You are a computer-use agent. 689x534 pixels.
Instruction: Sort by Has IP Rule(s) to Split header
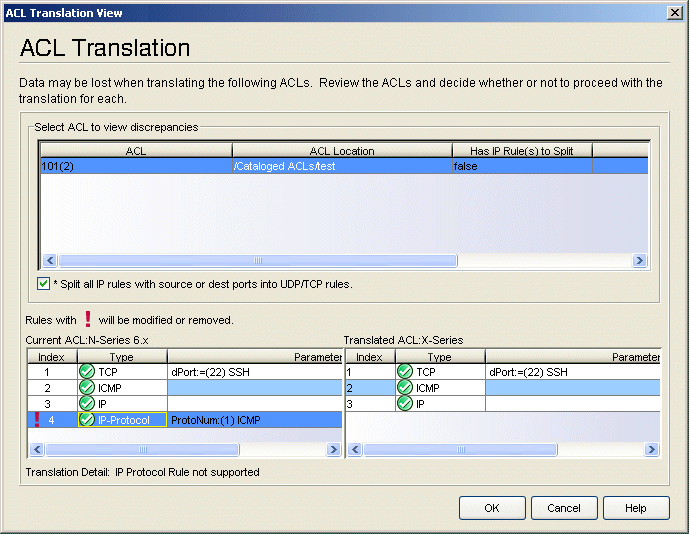coord(522,151)
